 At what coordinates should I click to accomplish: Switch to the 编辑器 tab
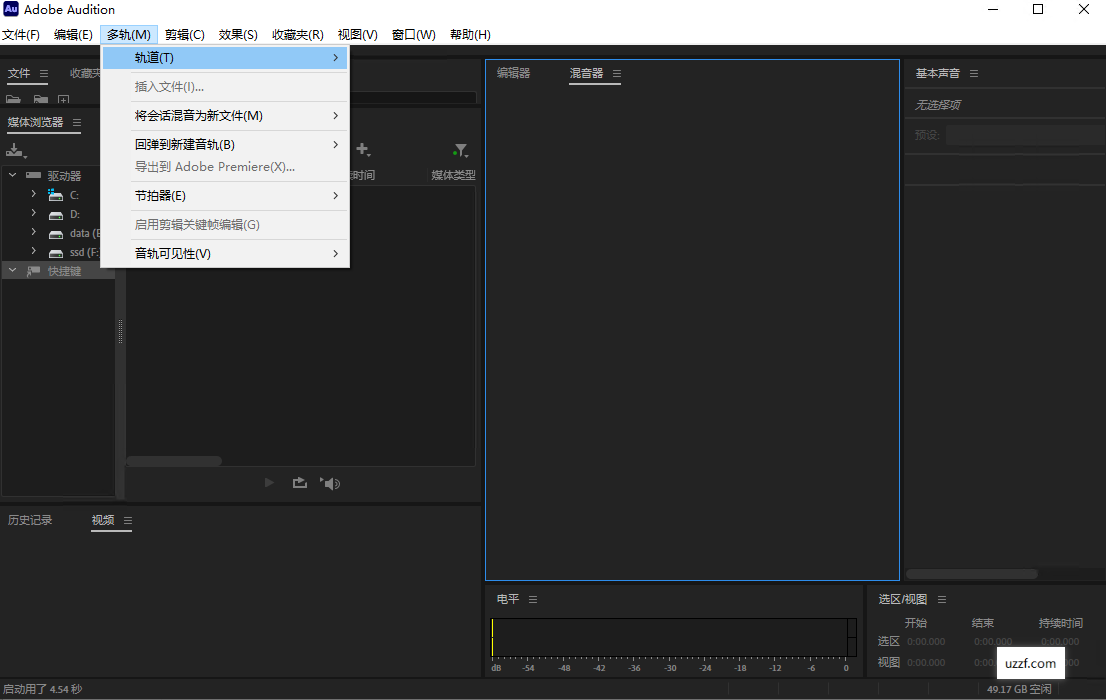click(x=512, y=72)
